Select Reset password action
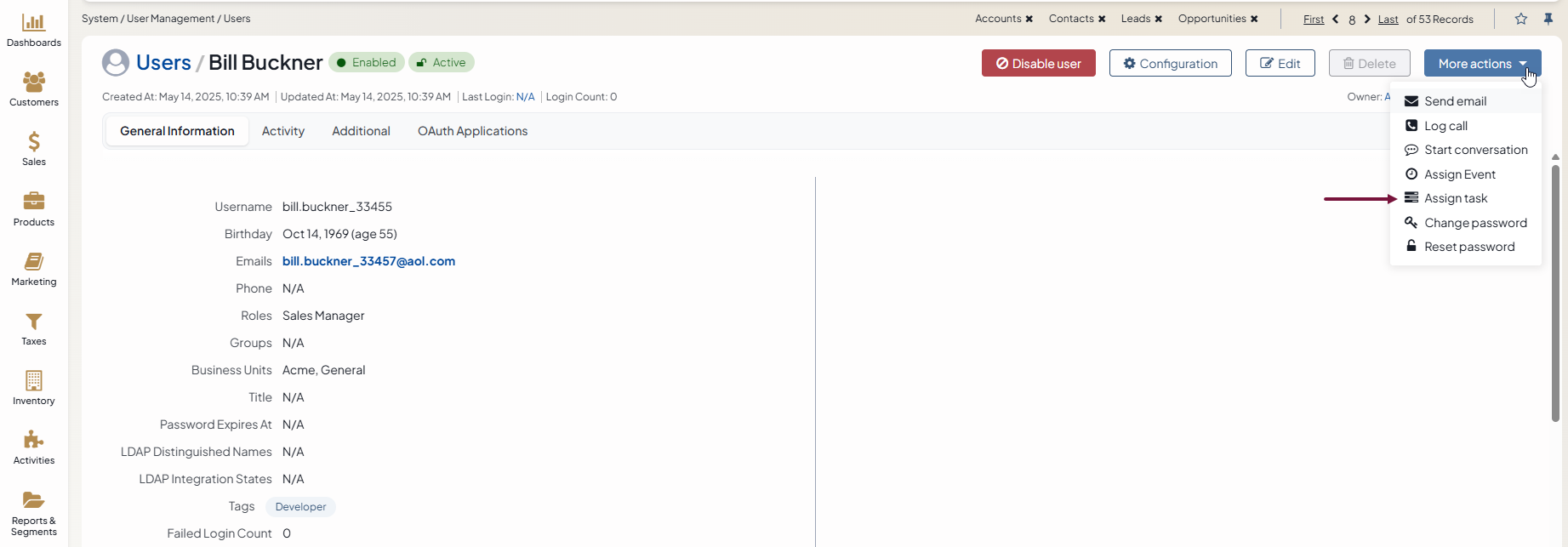This screenshot has width=1568, height=547. [x=1466, y=247]
